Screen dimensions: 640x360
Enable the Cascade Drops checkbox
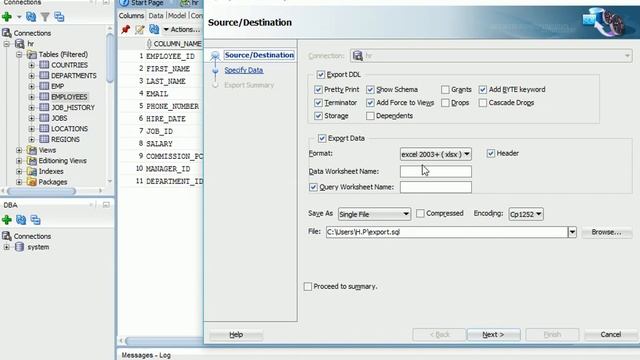point(483,103)
